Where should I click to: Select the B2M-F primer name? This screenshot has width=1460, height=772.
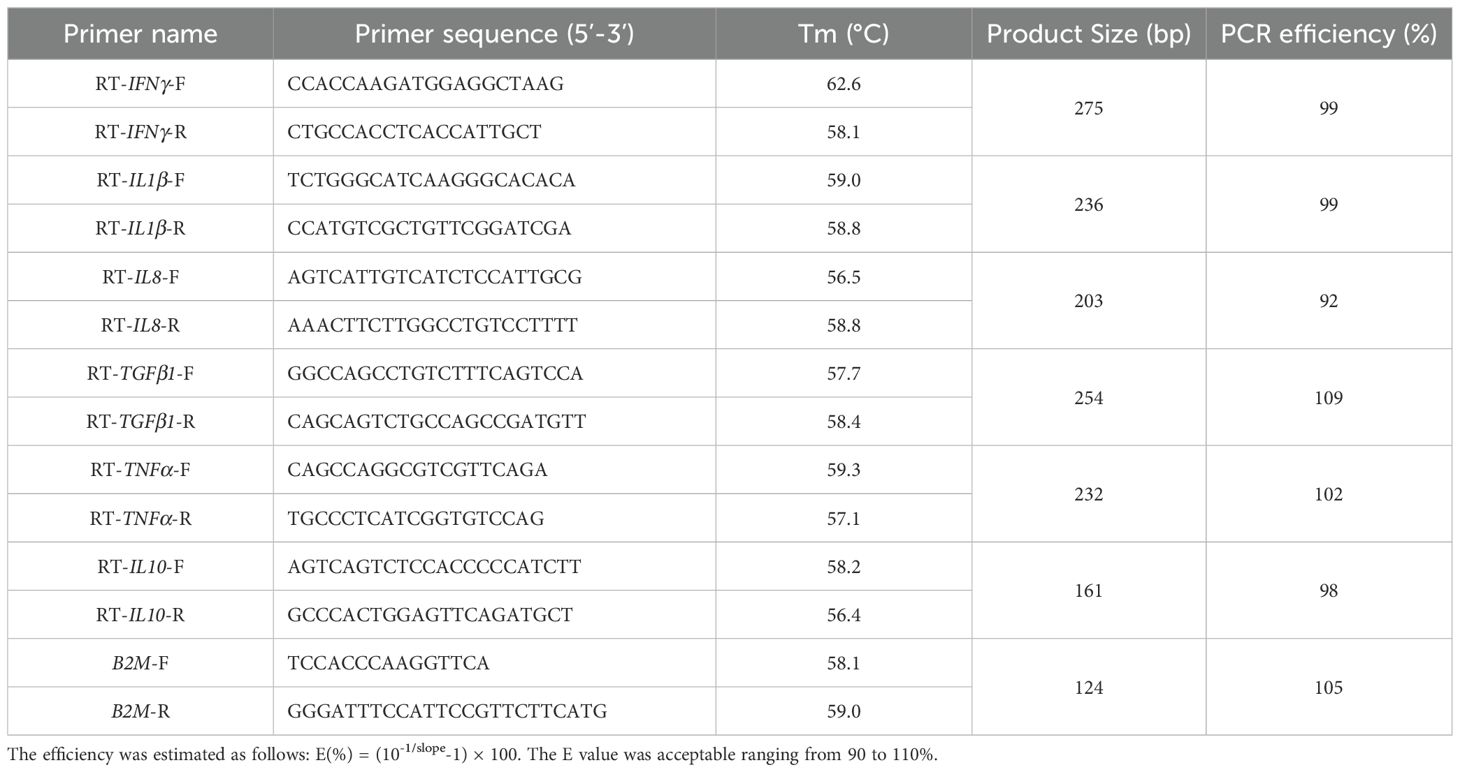coord(140,663)
